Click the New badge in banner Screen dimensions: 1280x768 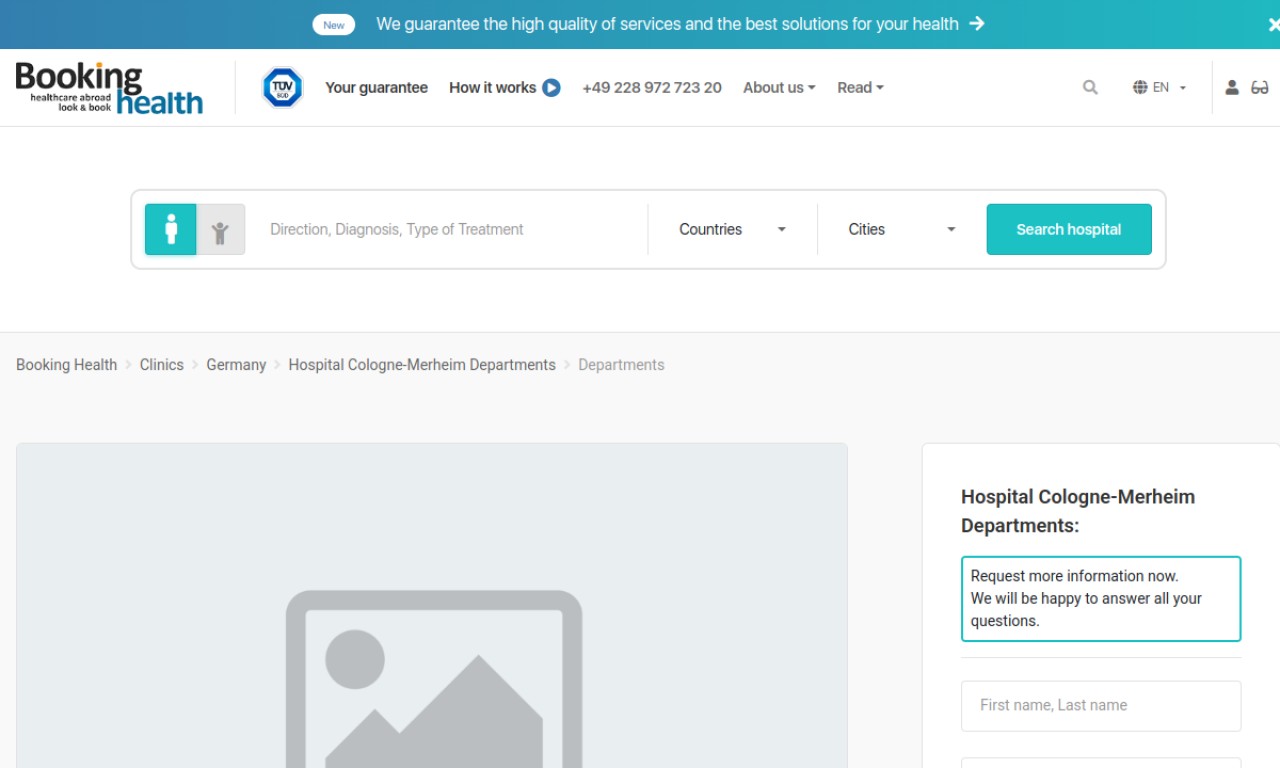click(x=334, y=25)
